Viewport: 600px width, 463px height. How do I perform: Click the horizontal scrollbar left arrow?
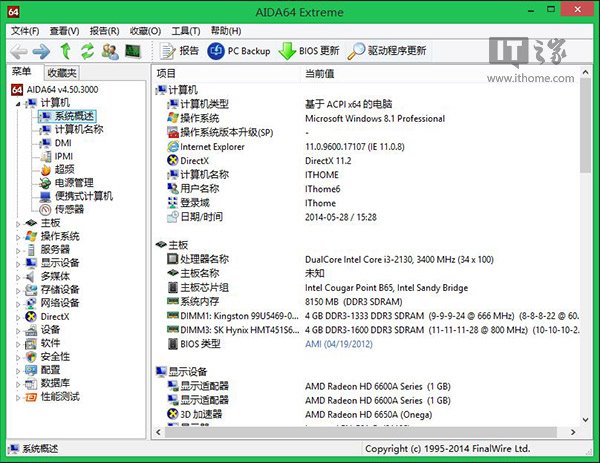click(158, 432)
